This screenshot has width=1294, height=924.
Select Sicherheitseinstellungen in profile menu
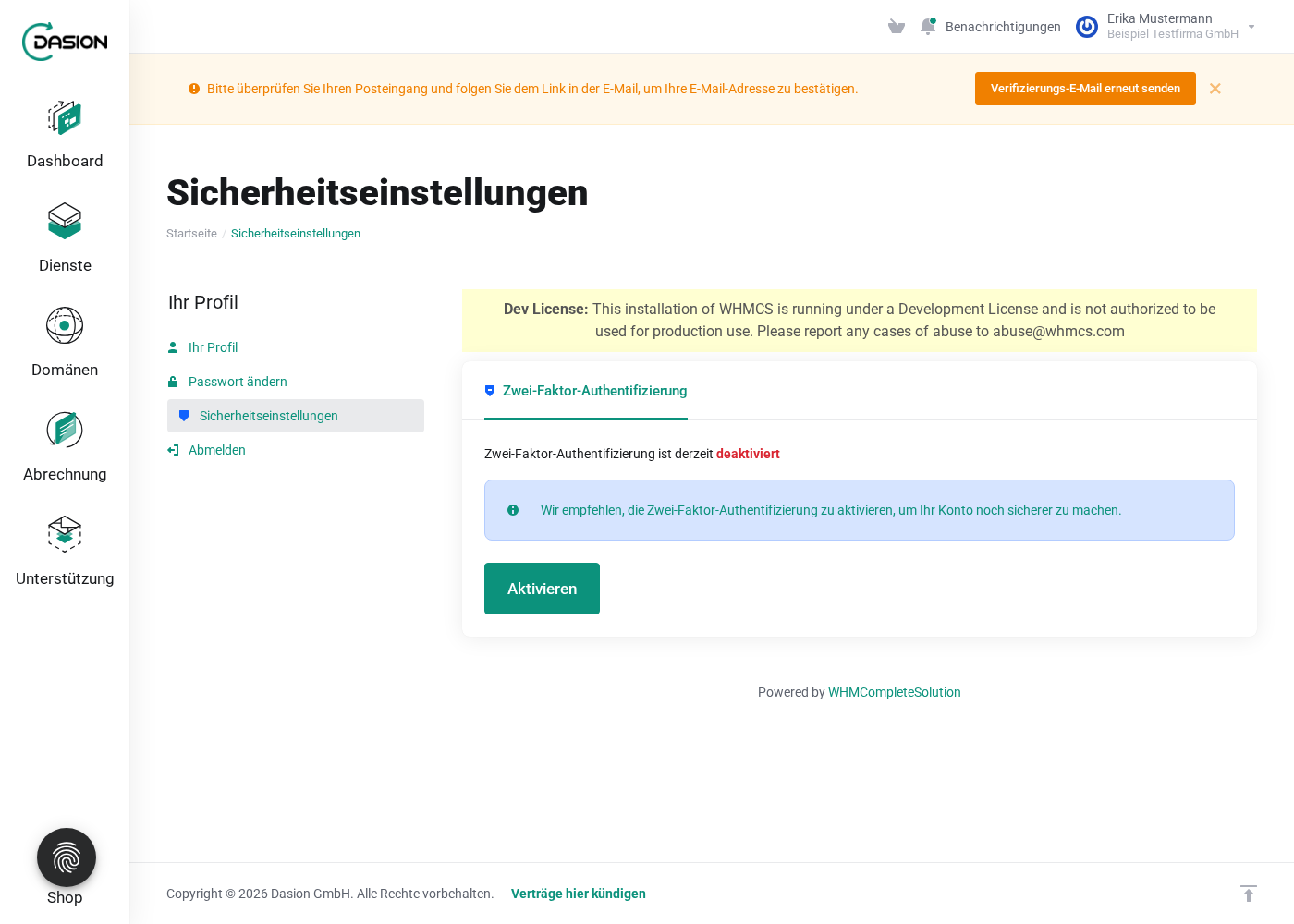tap(296, 416)
